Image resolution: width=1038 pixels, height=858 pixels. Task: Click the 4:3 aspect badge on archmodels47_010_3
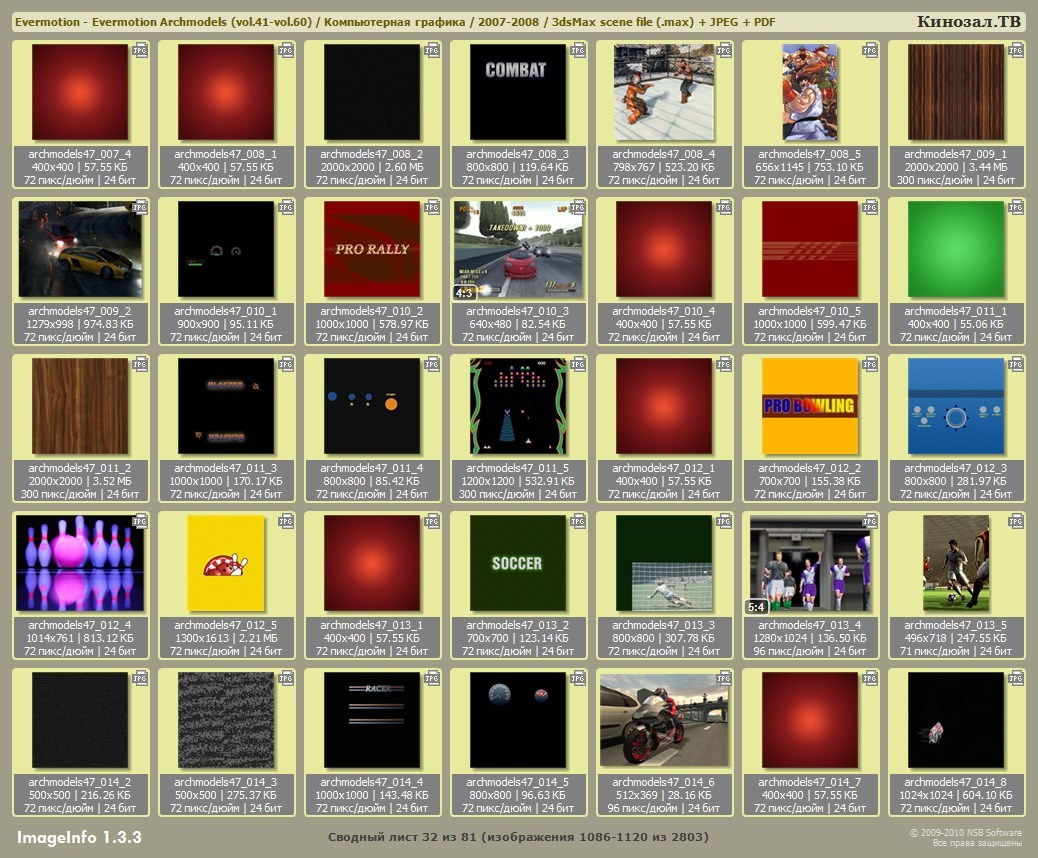click(463, 293)
